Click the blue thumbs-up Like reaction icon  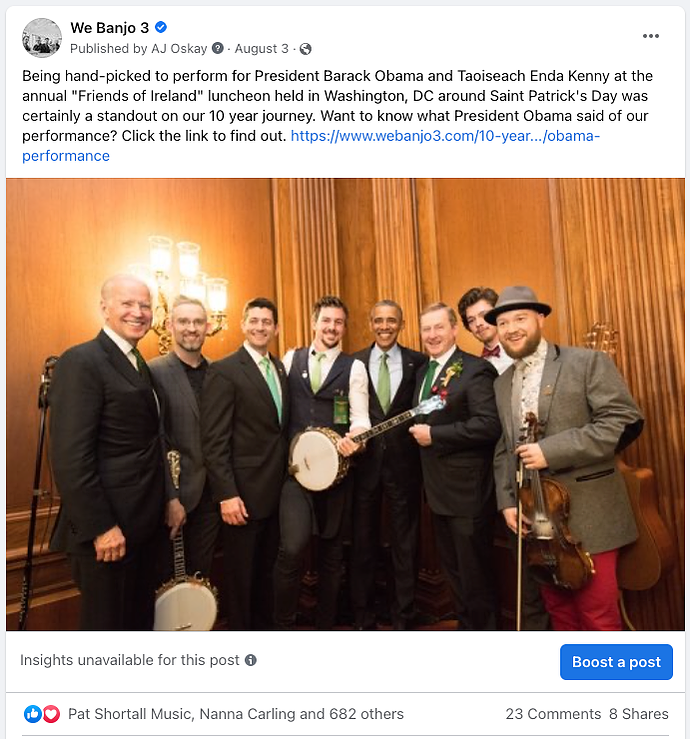[x=33, y=714]
